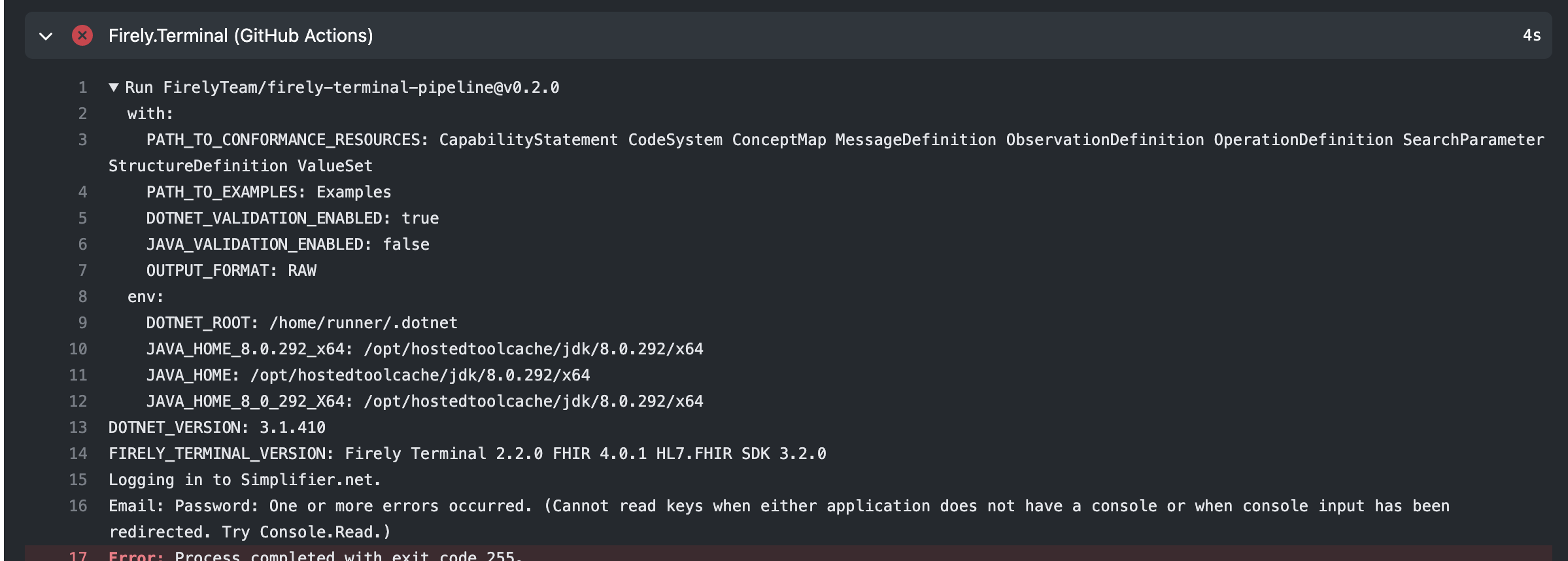Viewport: 1568px width, 561px height.
Task: Click line number 4
Action: click(82, 192)
